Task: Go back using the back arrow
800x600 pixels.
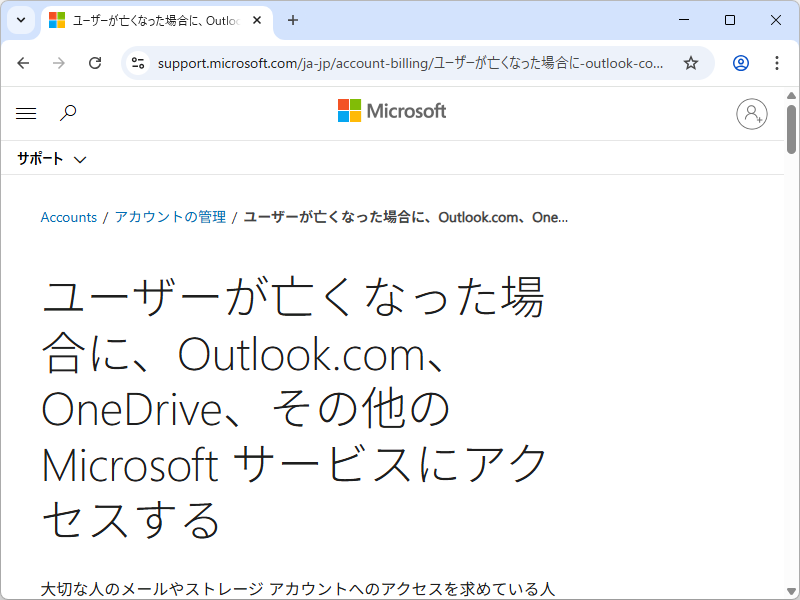Action: click(24, 63)
